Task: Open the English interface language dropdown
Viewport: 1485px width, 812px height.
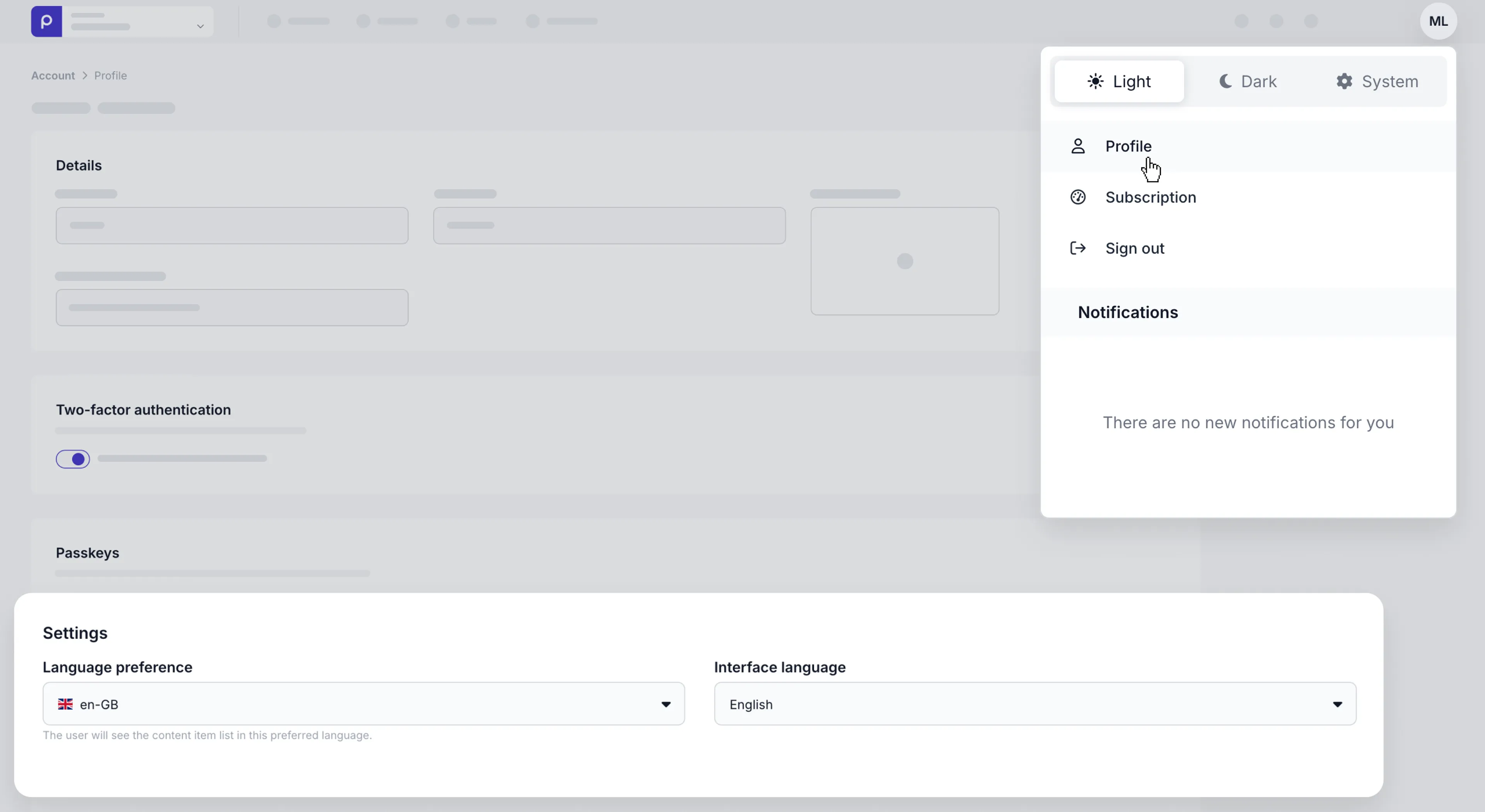Action: pos(1035,704)
